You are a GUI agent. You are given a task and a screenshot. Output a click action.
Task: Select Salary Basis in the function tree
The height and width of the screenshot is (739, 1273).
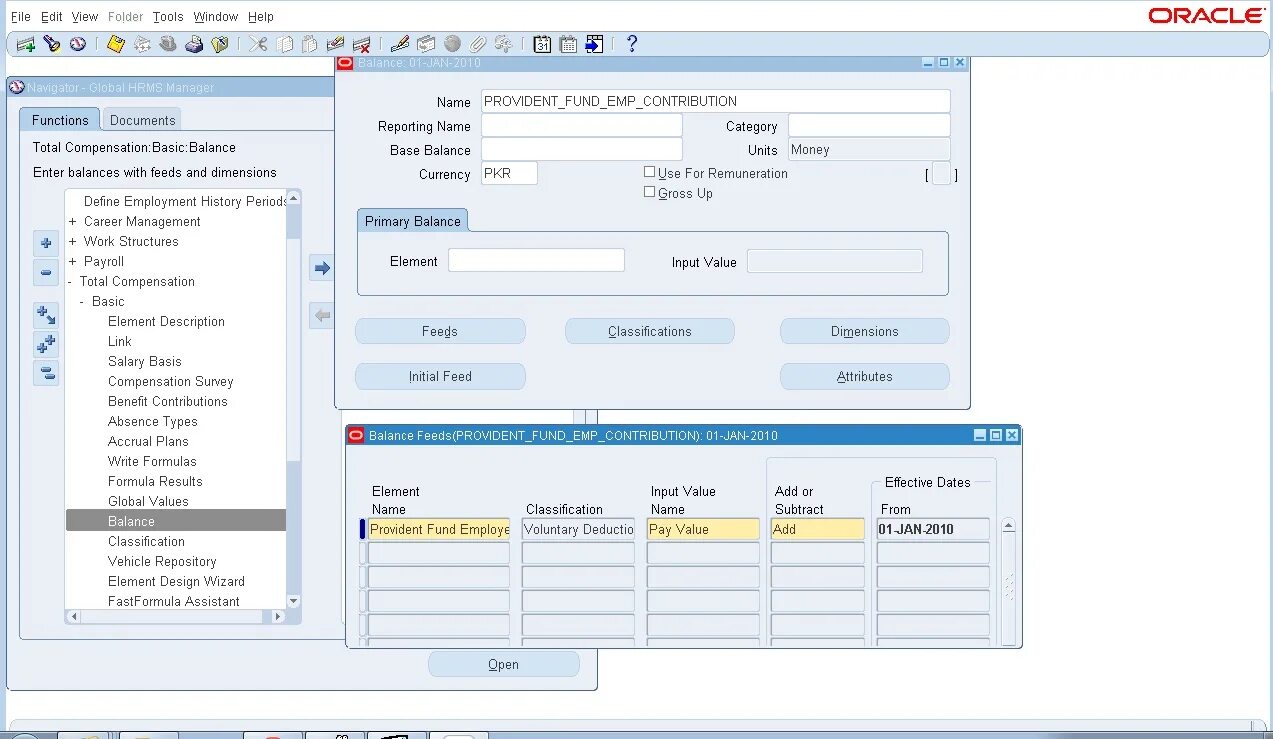coord(145,362)
